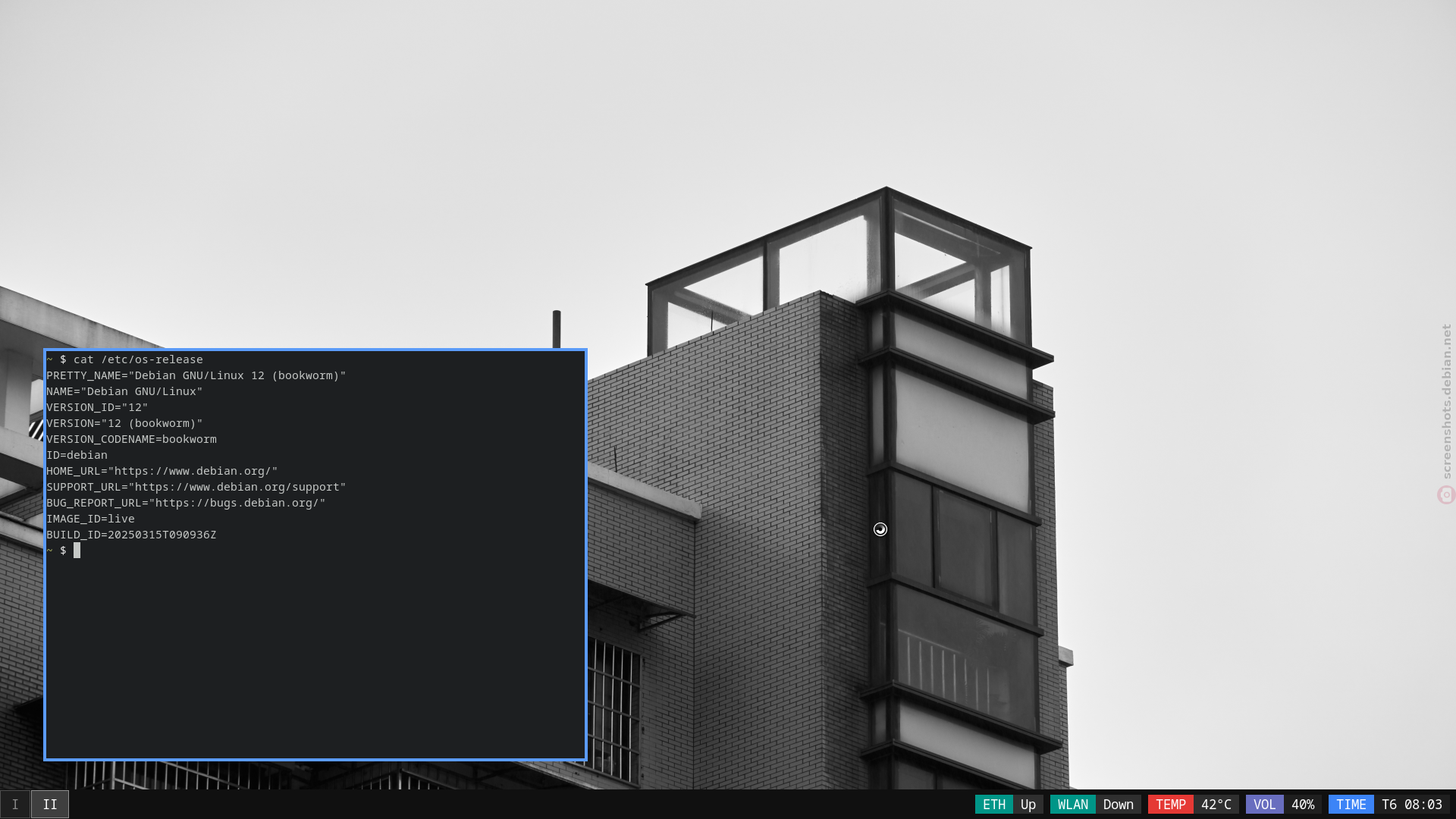Switch to workspace I
The width and height of the screenshot is (1456, 819).
[x=15, y=805]
